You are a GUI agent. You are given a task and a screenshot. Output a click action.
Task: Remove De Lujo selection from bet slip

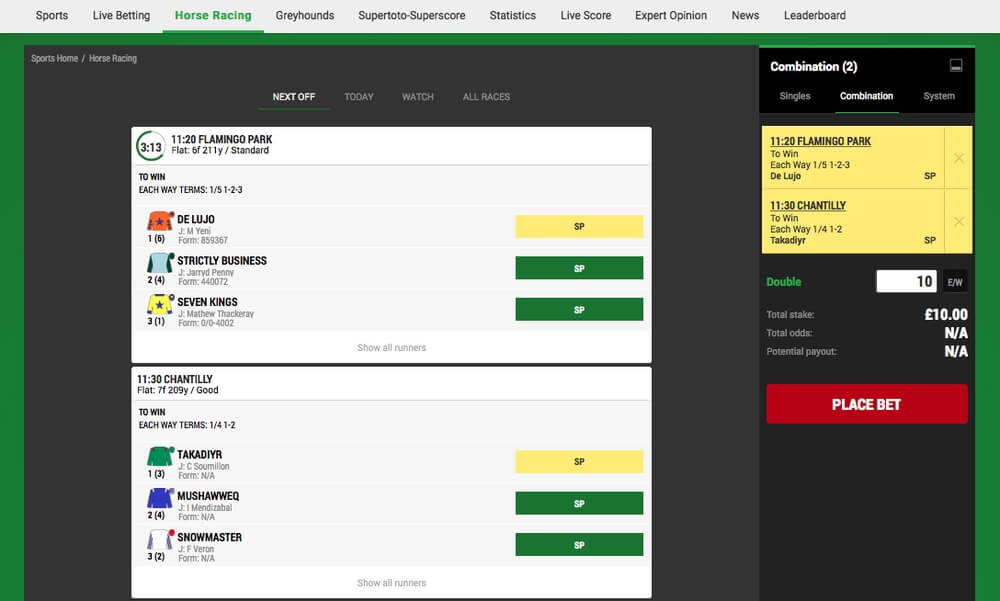tap(959, 158)
